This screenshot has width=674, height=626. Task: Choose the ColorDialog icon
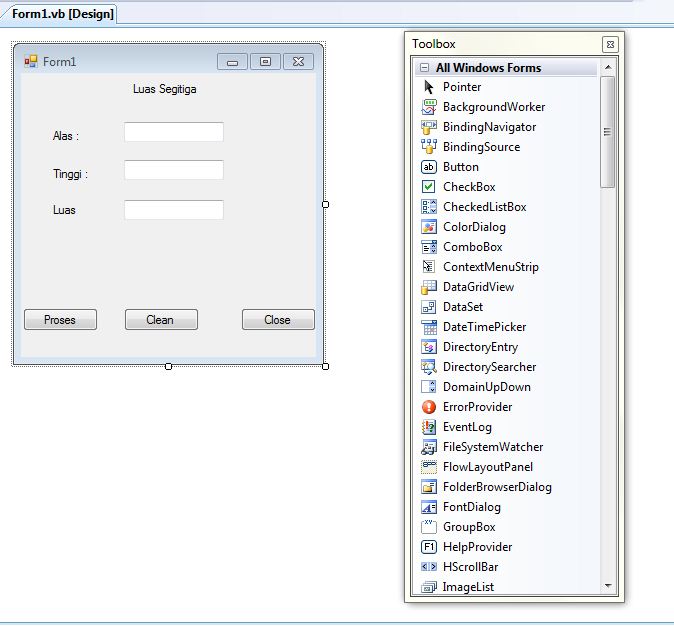click(429, 227)
